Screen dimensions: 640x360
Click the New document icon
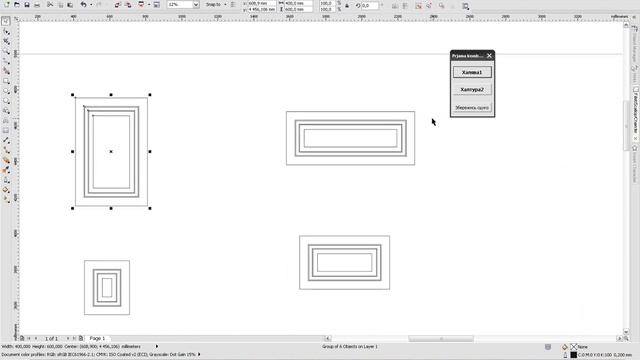pos(7,4)
